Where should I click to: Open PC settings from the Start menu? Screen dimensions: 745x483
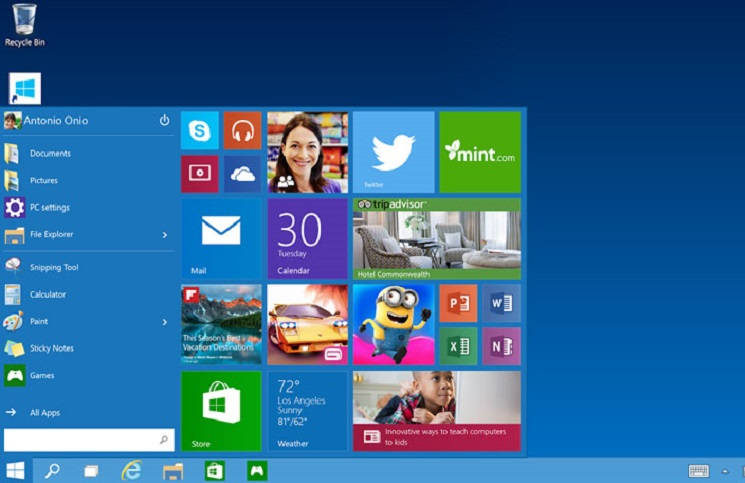pyautogui.click(x=49, y=208)
